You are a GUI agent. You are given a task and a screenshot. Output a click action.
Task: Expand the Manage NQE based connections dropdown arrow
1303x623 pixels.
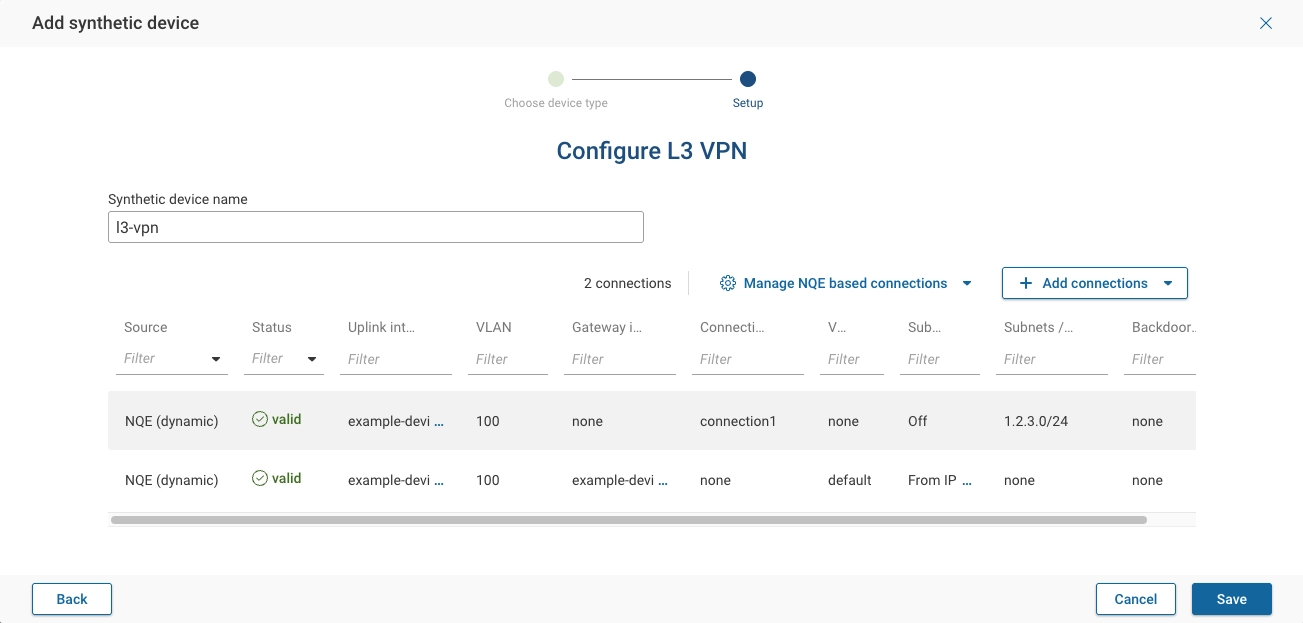tap(966, 283)
